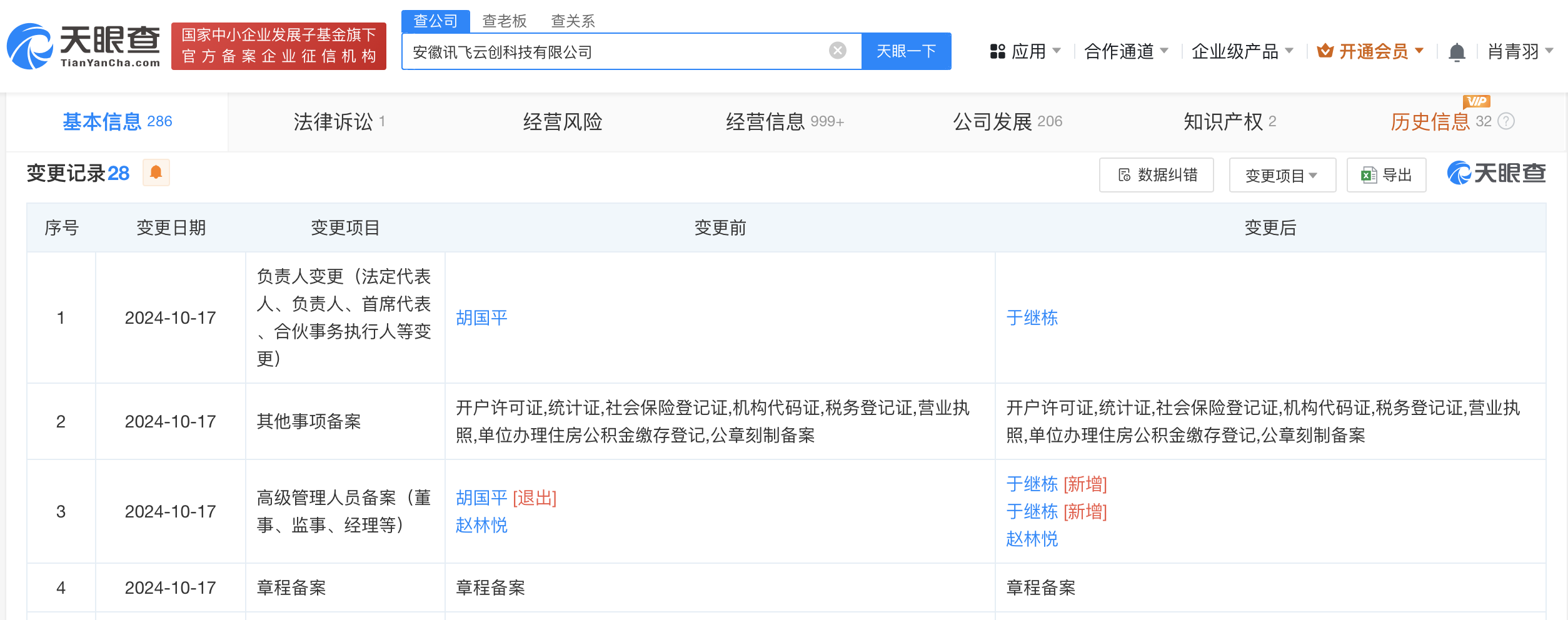Click the 变更后 column header
Screen dimensions: 1568x620
coord(1270,227)
